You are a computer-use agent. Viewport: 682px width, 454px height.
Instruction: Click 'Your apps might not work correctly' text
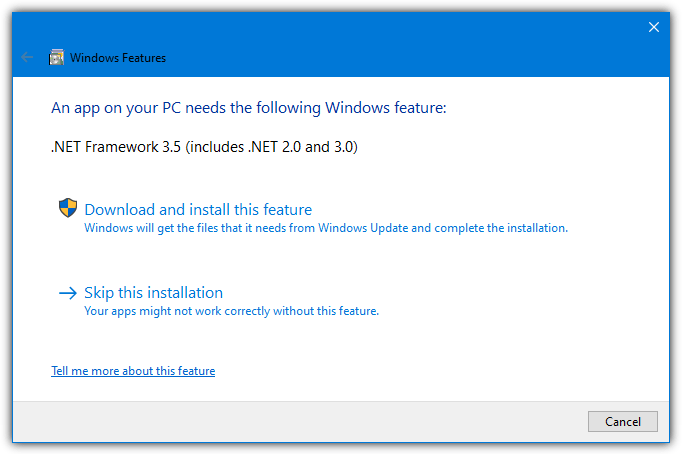coord(231,311)
